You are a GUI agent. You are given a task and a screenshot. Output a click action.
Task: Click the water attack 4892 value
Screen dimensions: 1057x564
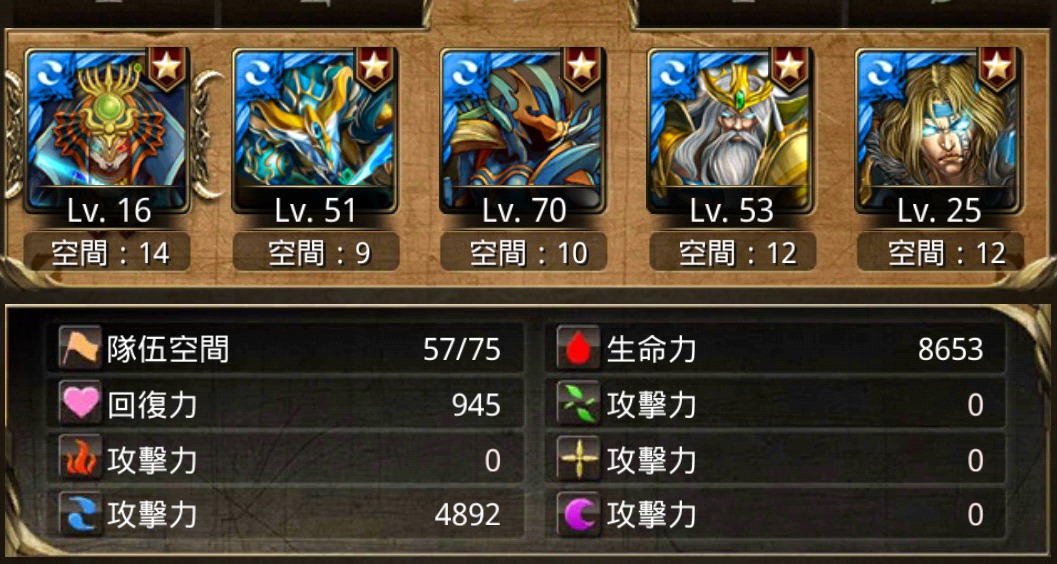coord(467,515)
